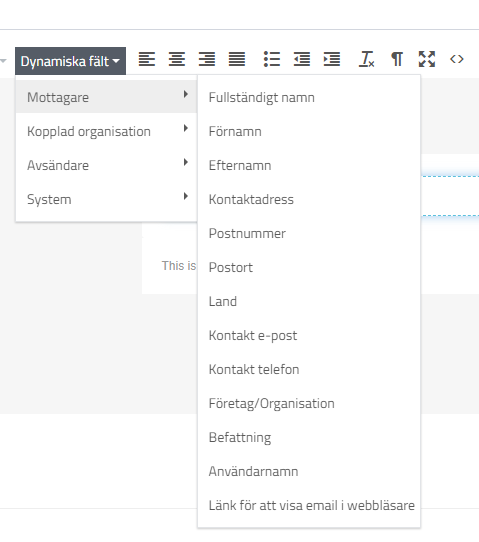Viewport: 479px width, 542px height.
Task: Align text left in toolbar
Action: tap(147, 59)
